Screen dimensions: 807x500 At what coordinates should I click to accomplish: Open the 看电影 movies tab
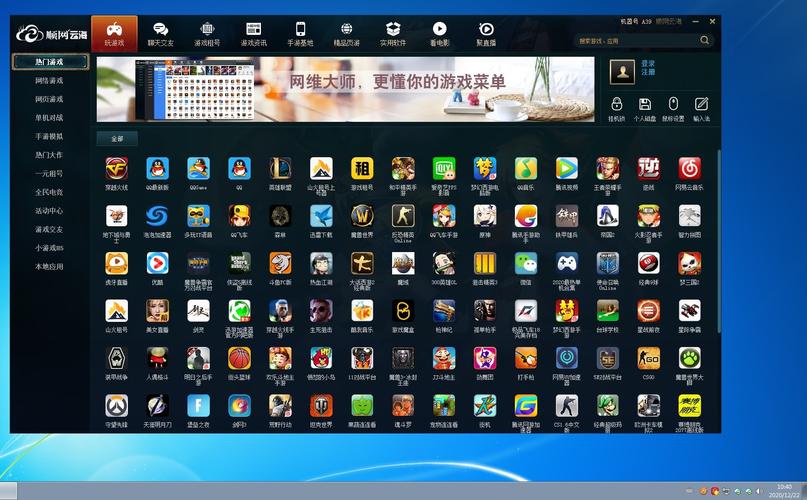(x=440, y=34)
